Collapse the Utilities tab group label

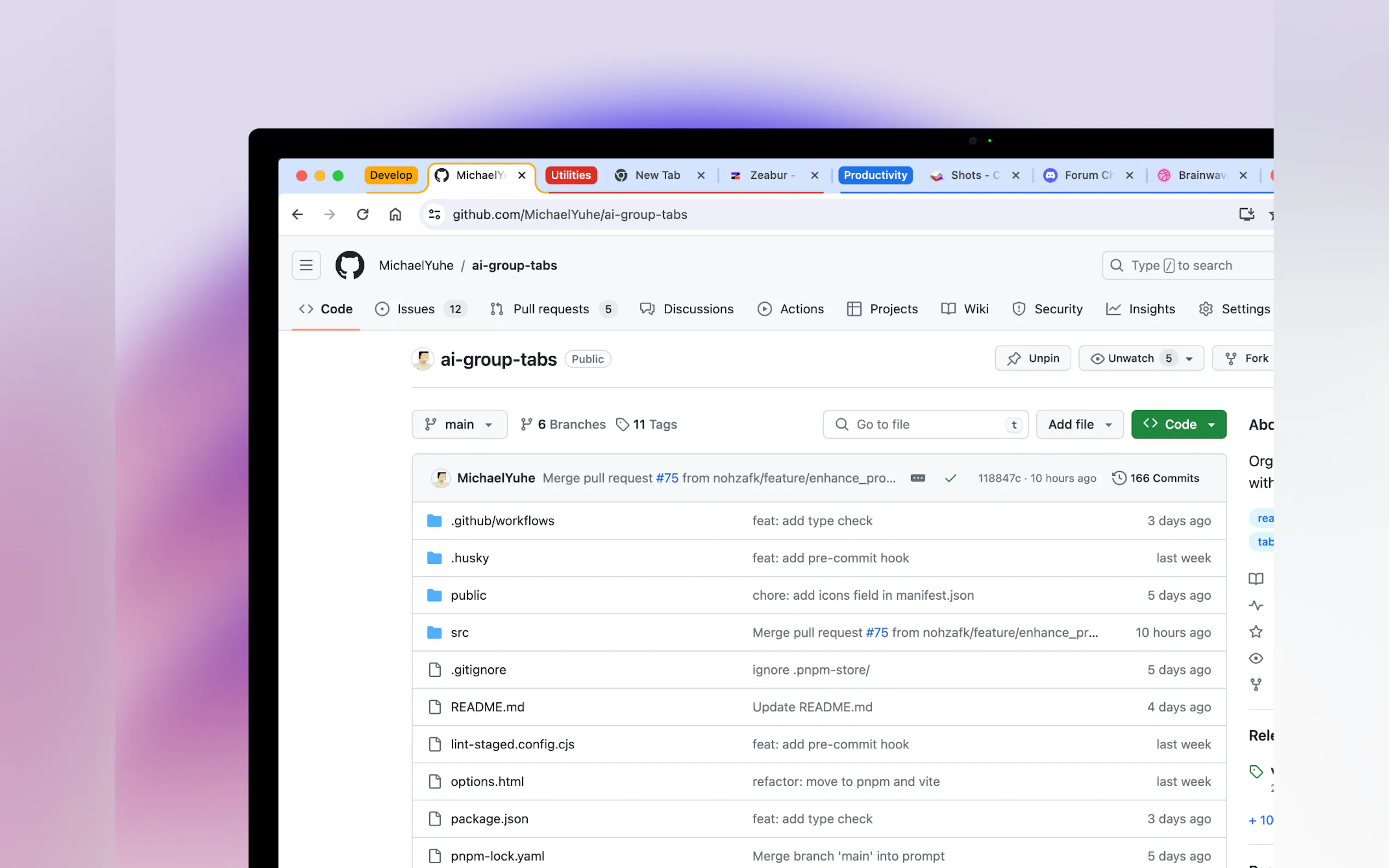[571, 175]
